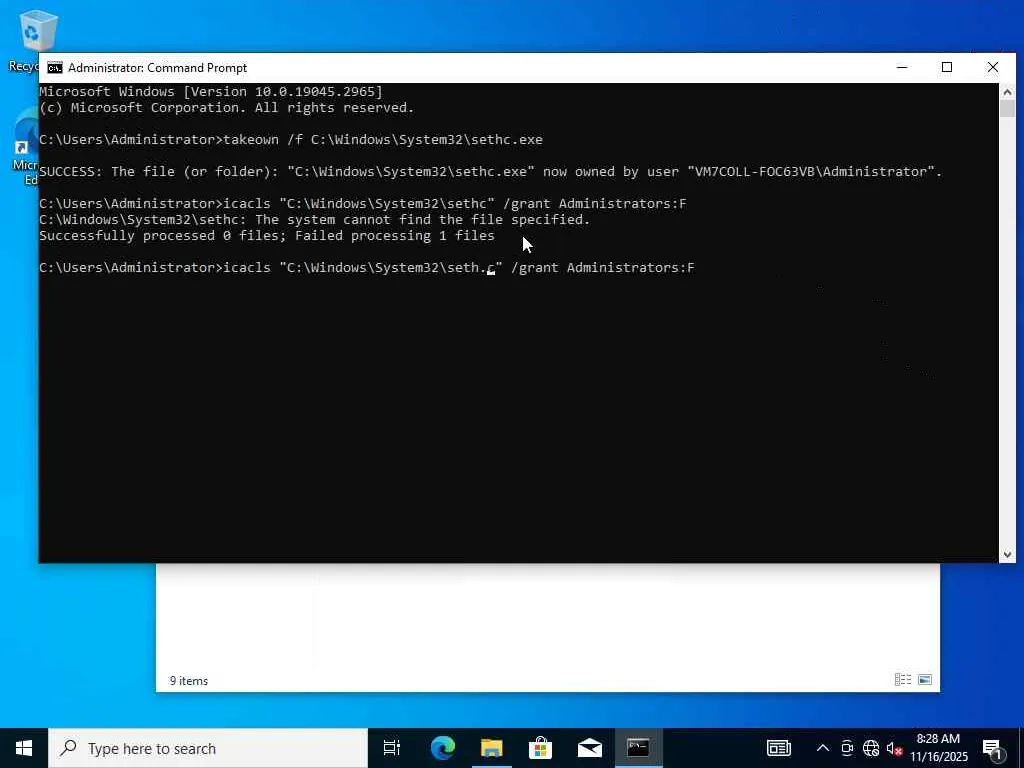Open the Command Prompt title bar system icon
Screen dimensions: 1024x768
(x=55, y=68)
